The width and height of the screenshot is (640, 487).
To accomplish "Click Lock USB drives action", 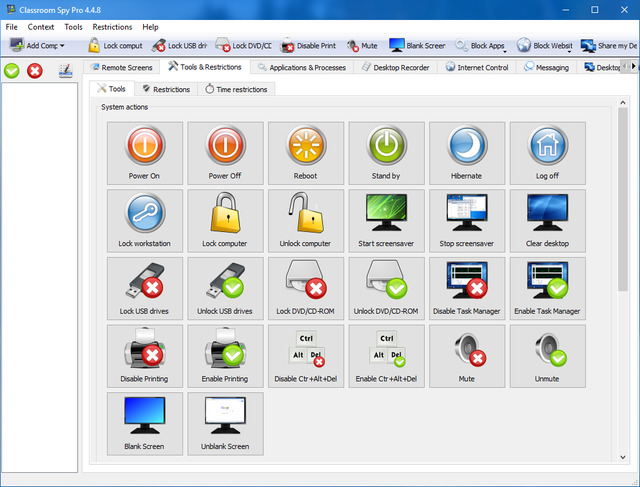I will coord(145,288).
